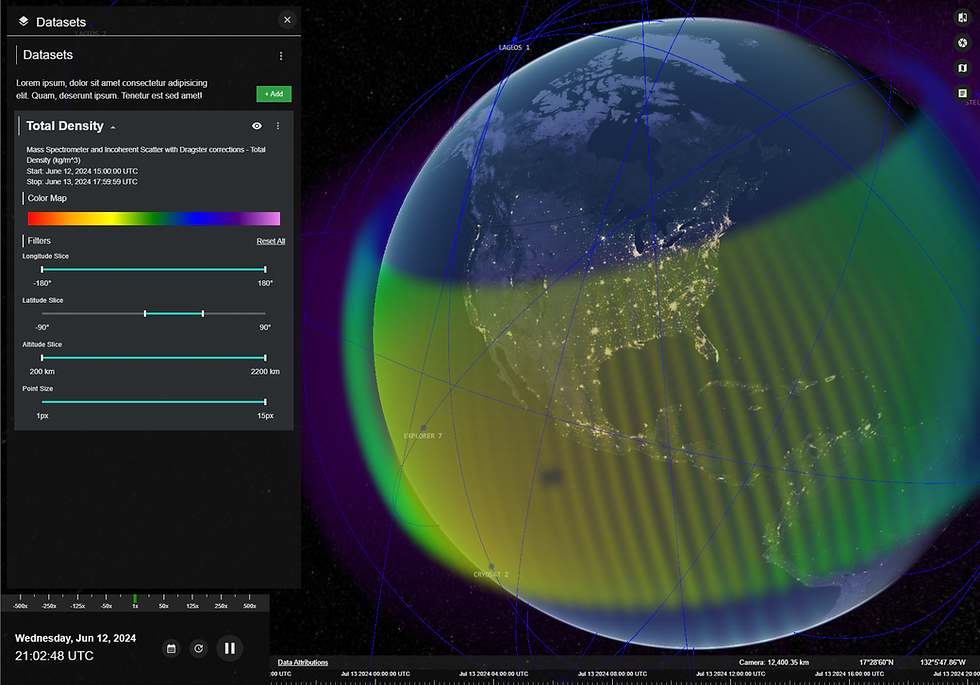Click the Longitude Slice right handle
The height and width of the screenshot is (685, 980).
265,269
